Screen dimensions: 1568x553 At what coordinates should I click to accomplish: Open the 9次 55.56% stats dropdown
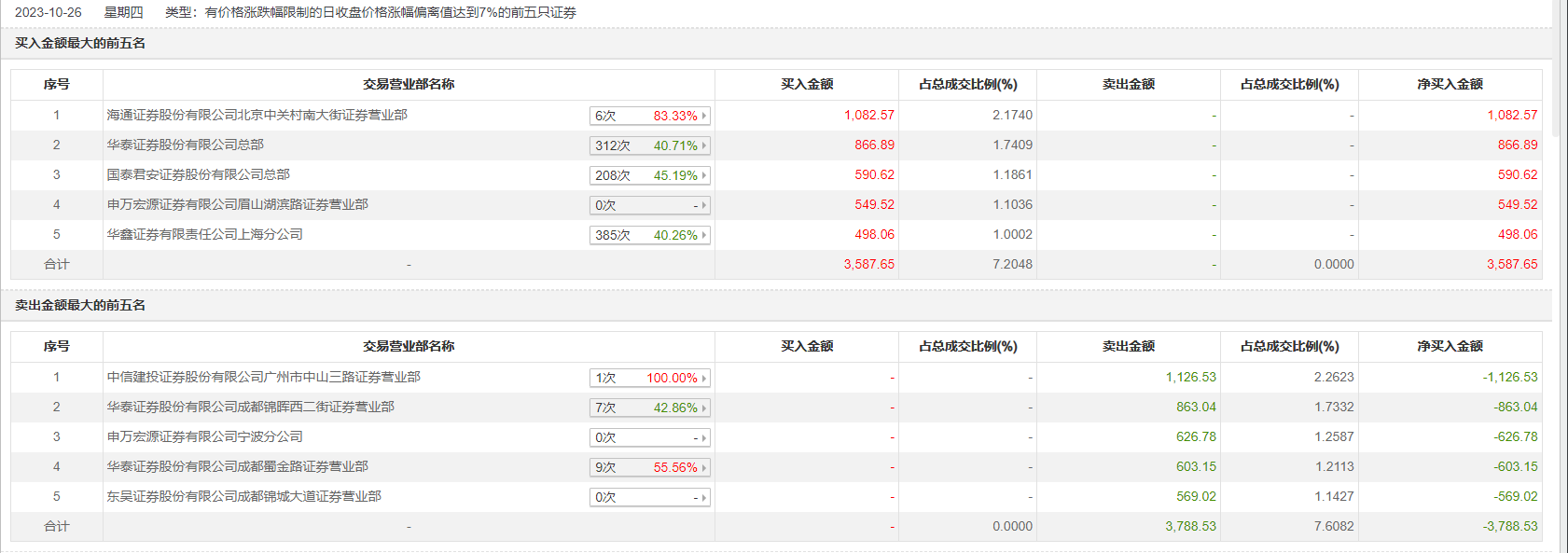click(649, 467)
